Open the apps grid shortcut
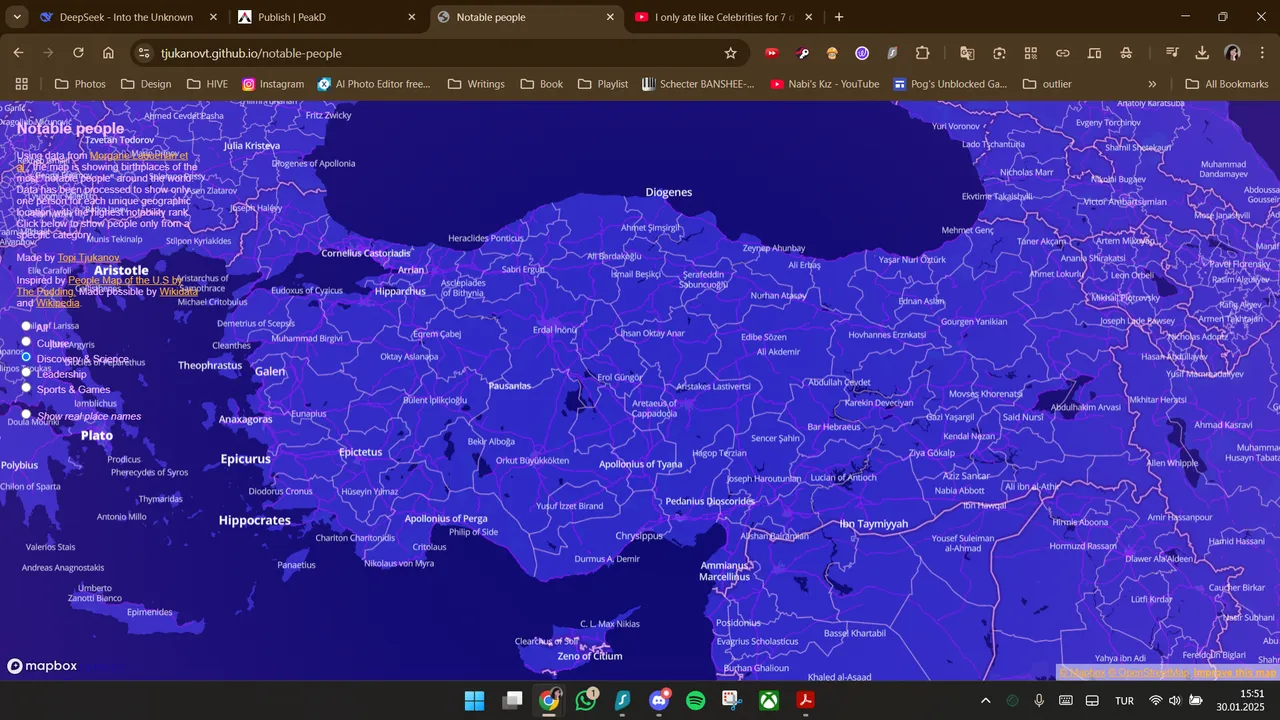The width and height of the screenshot is (1280, 720). tap(22, 84)
